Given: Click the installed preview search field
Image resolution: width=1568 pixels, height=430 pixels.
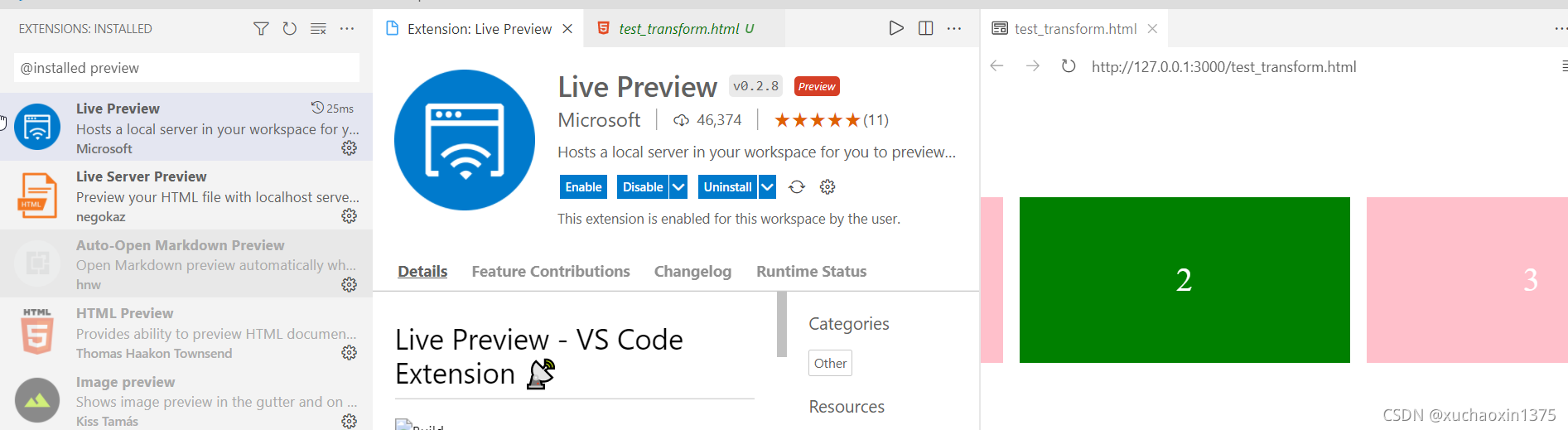Looking at the screenshot, I should click(186, 68).
